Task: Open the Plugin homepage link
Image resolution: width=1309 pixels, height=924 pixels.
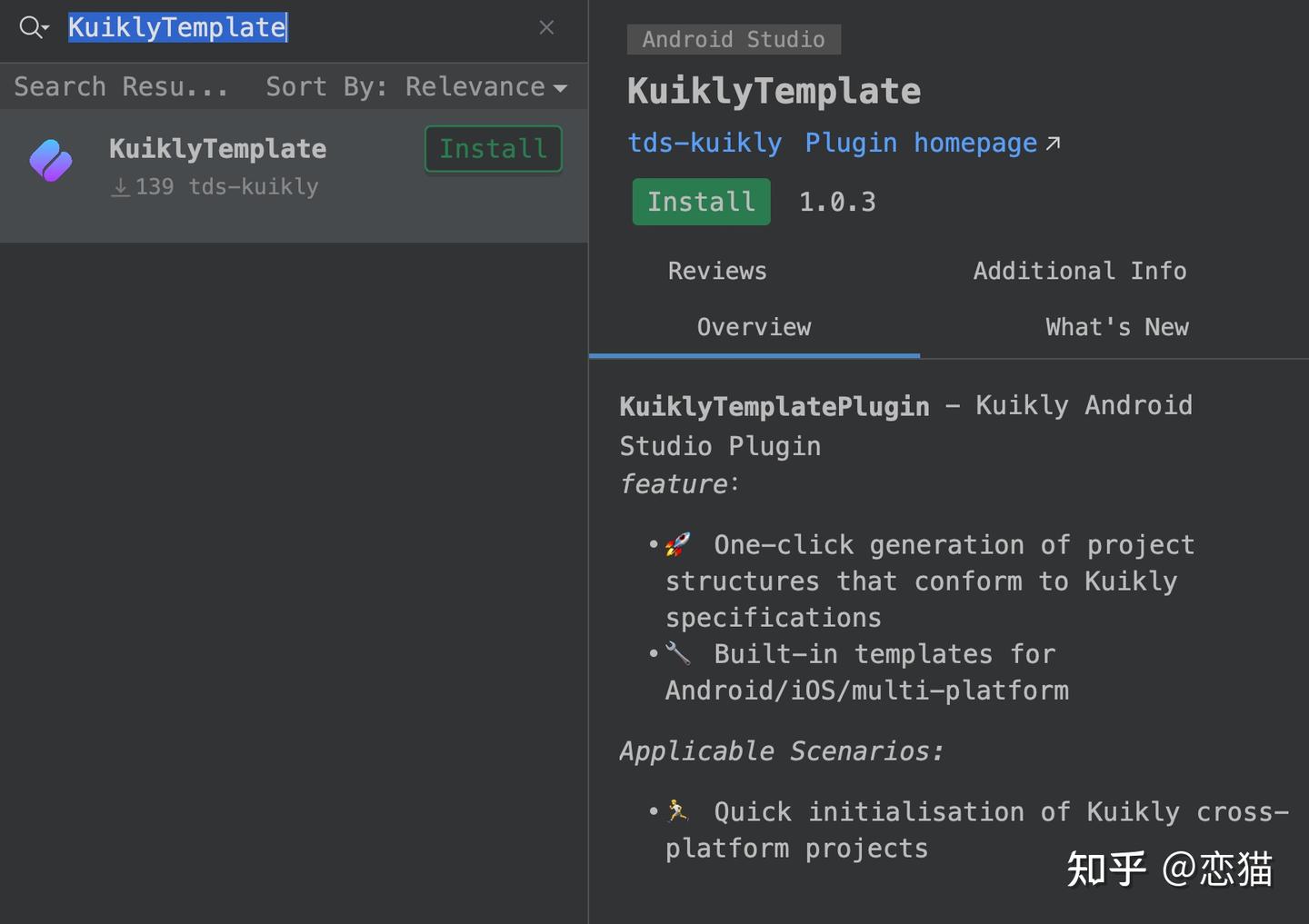Action: click(920, 144)
